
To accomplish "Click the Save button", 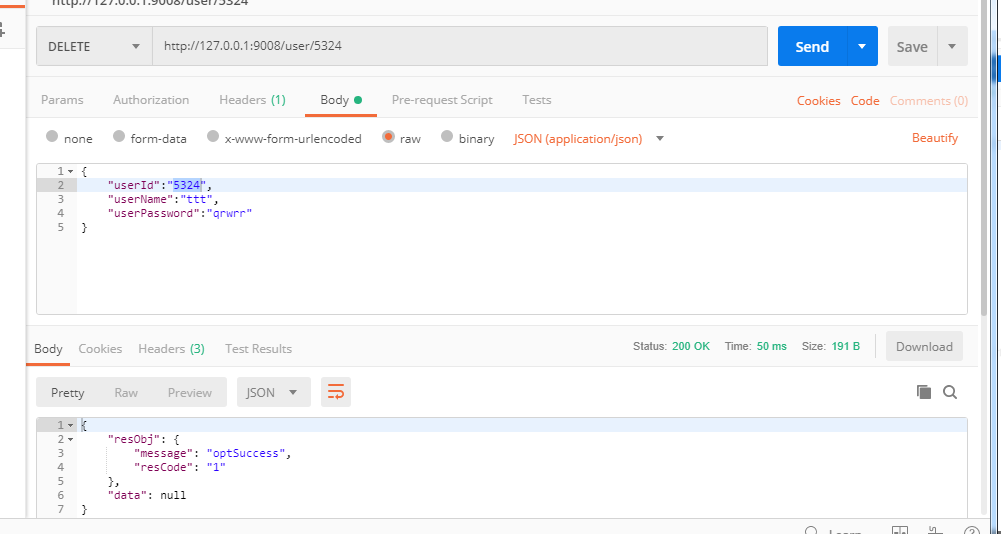I will pos(912,46).
